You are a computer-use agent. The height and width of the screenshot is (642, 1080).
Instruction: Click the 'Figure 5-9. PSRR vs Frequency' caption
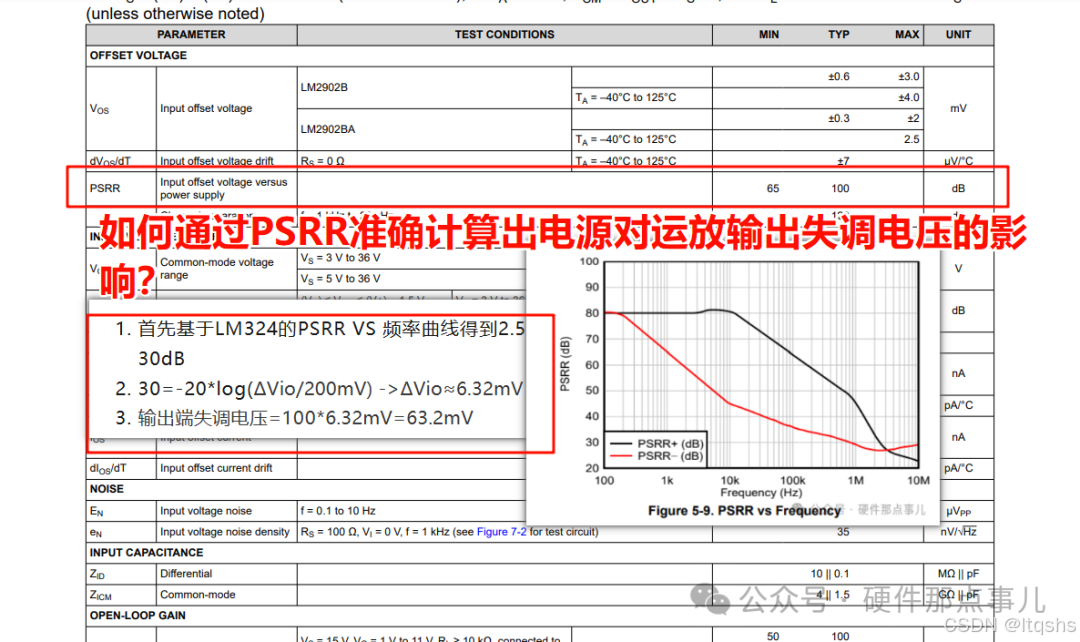pyautogui.click(x=744, y=510)
